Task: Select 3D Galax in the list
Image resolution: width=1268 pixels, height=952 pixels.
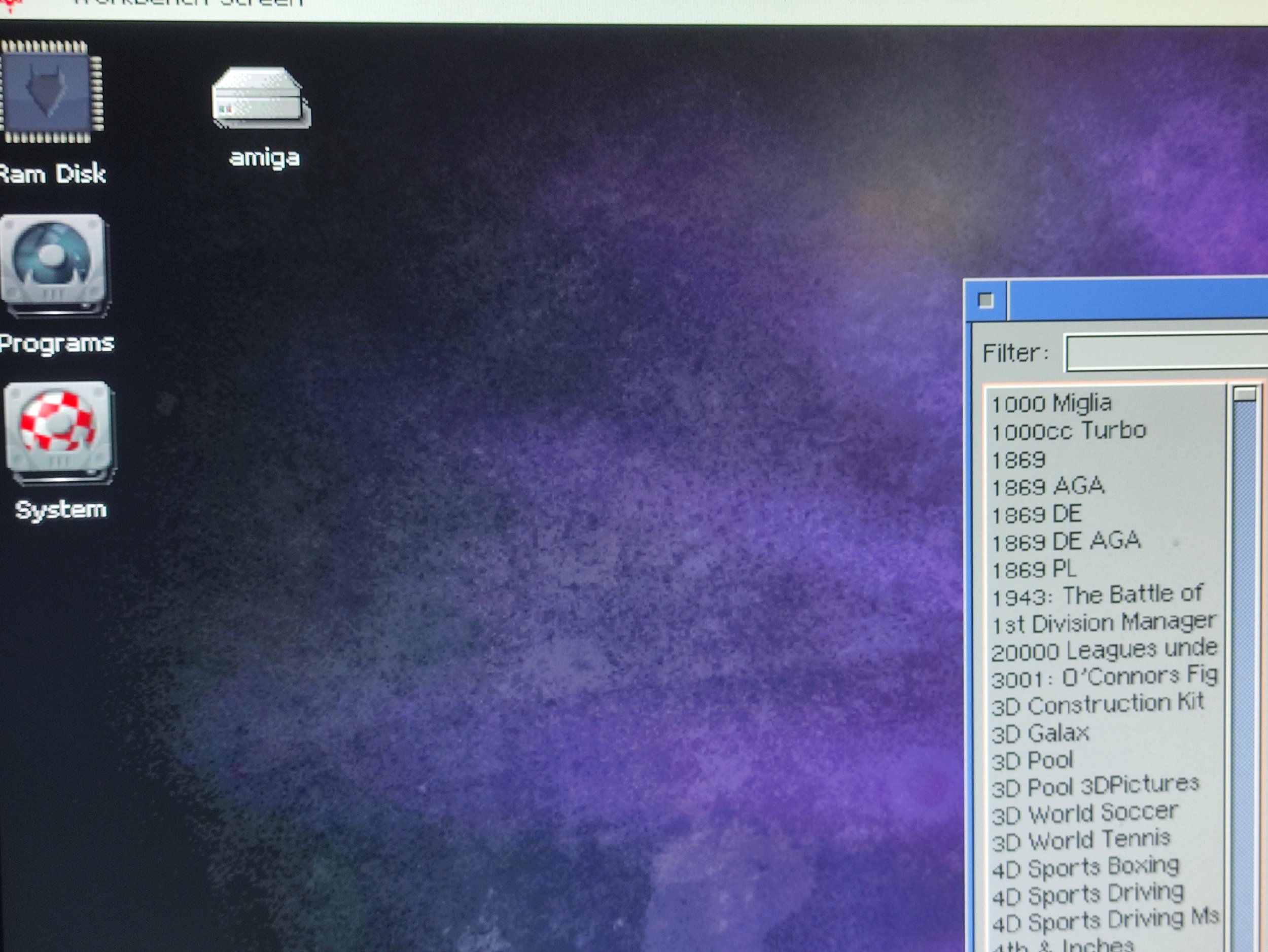Action: (x=1040, y=733)
